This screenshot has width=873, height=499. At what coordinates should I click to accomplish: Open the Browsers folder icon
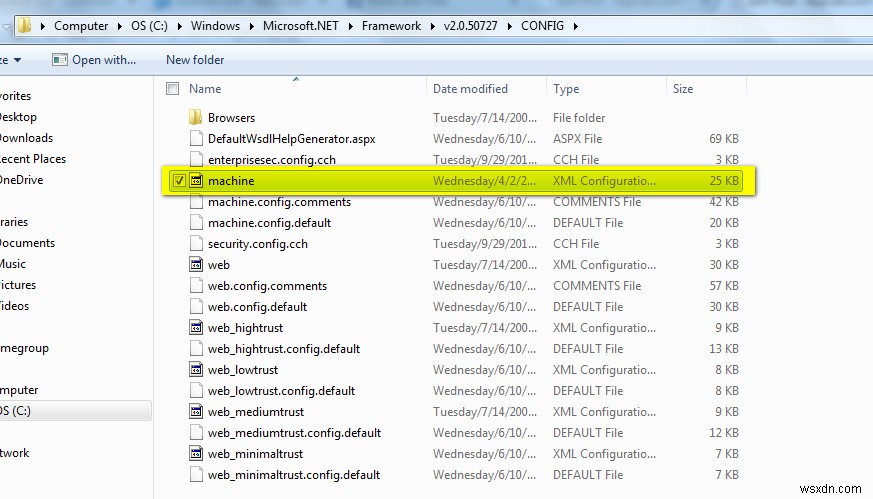(195, 118)
